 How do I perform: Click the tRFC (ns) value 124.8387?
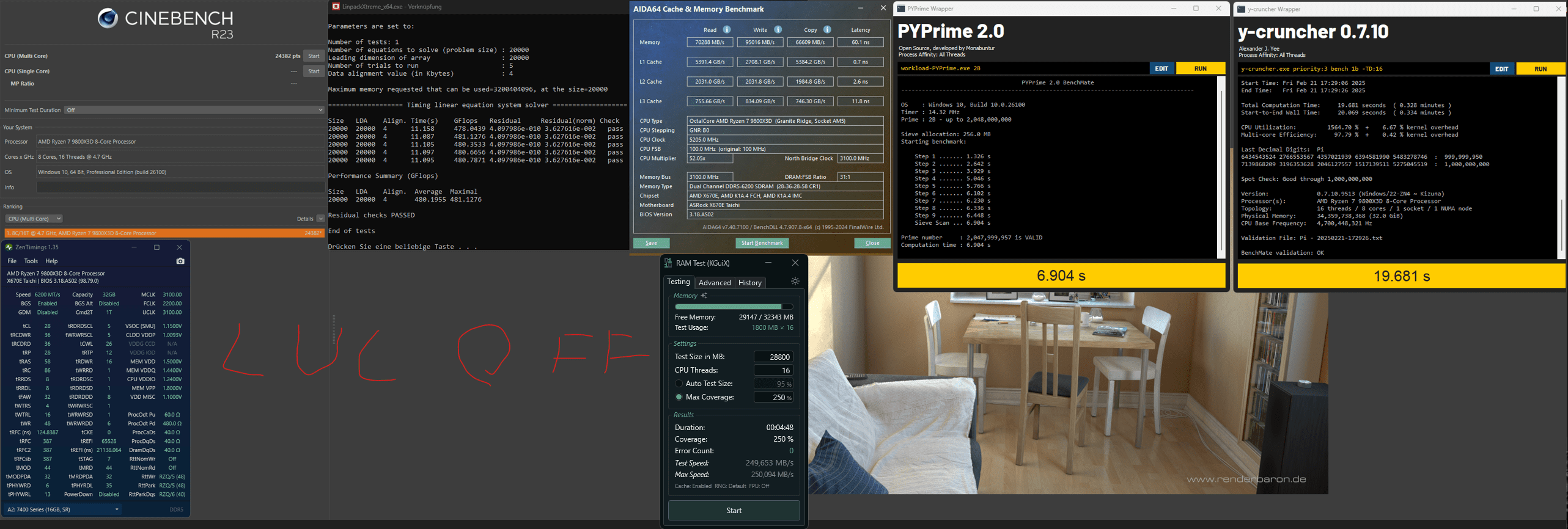click(48, 432)
